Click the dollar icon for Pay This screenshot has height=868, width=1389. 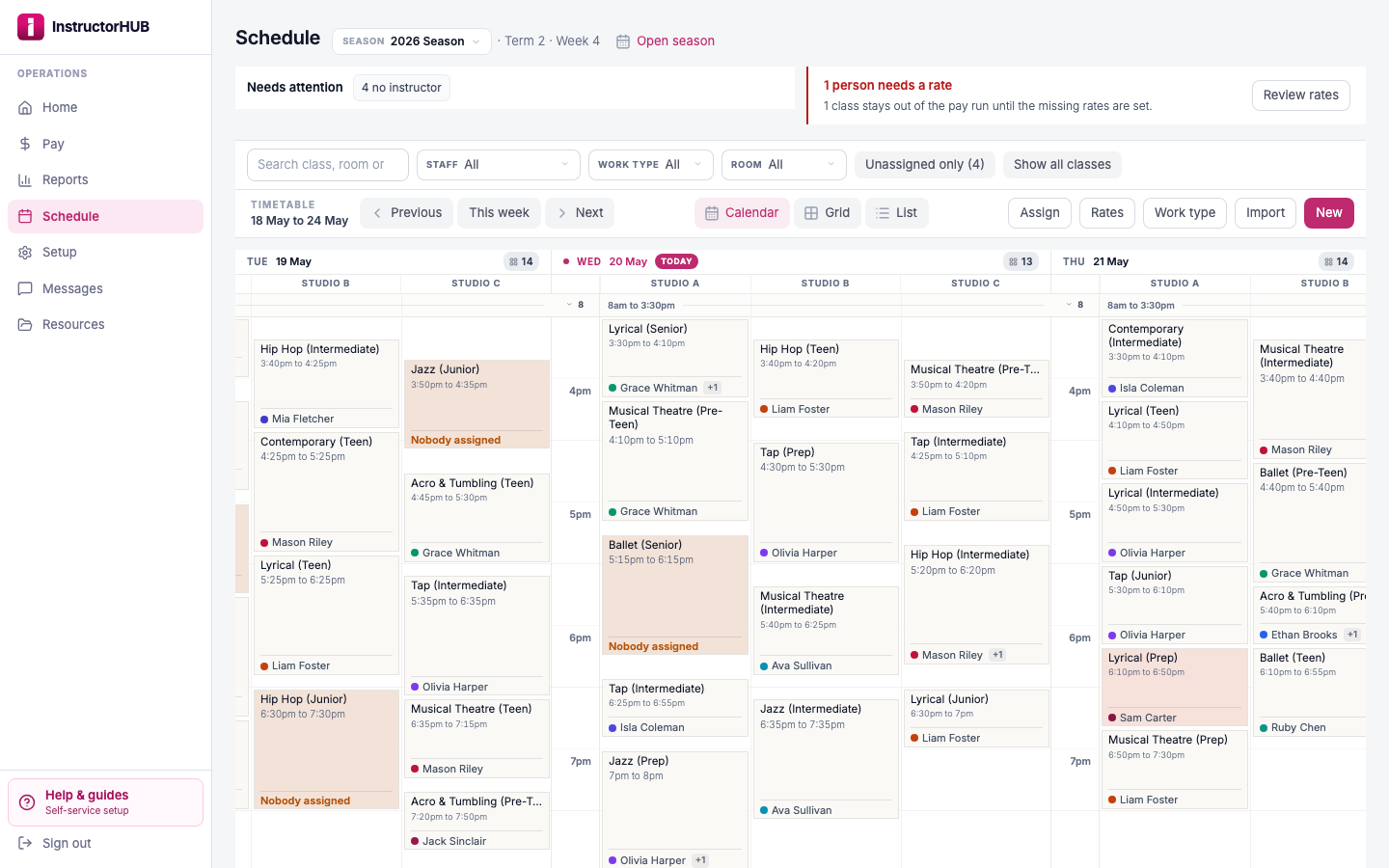pyautogui.click(x=25, y=144)
